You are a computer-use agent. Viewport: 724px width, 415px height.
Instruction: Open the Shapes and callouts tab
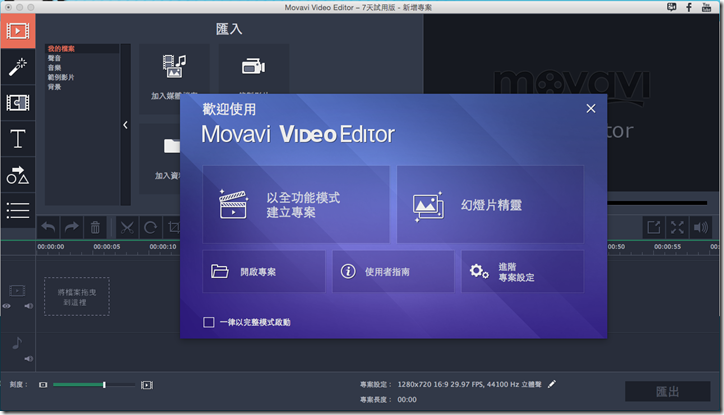pos(18,175)
